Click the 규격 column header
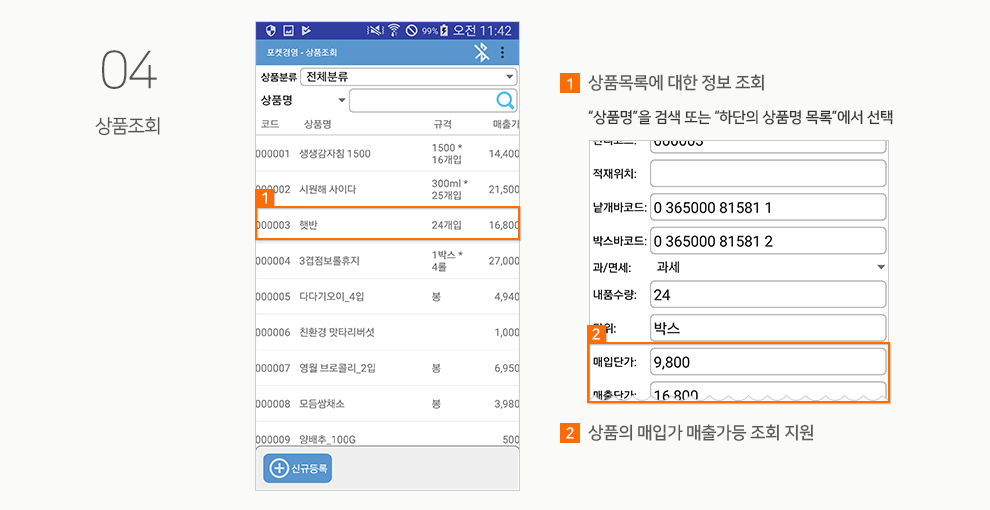 click(x=443, y=124)
